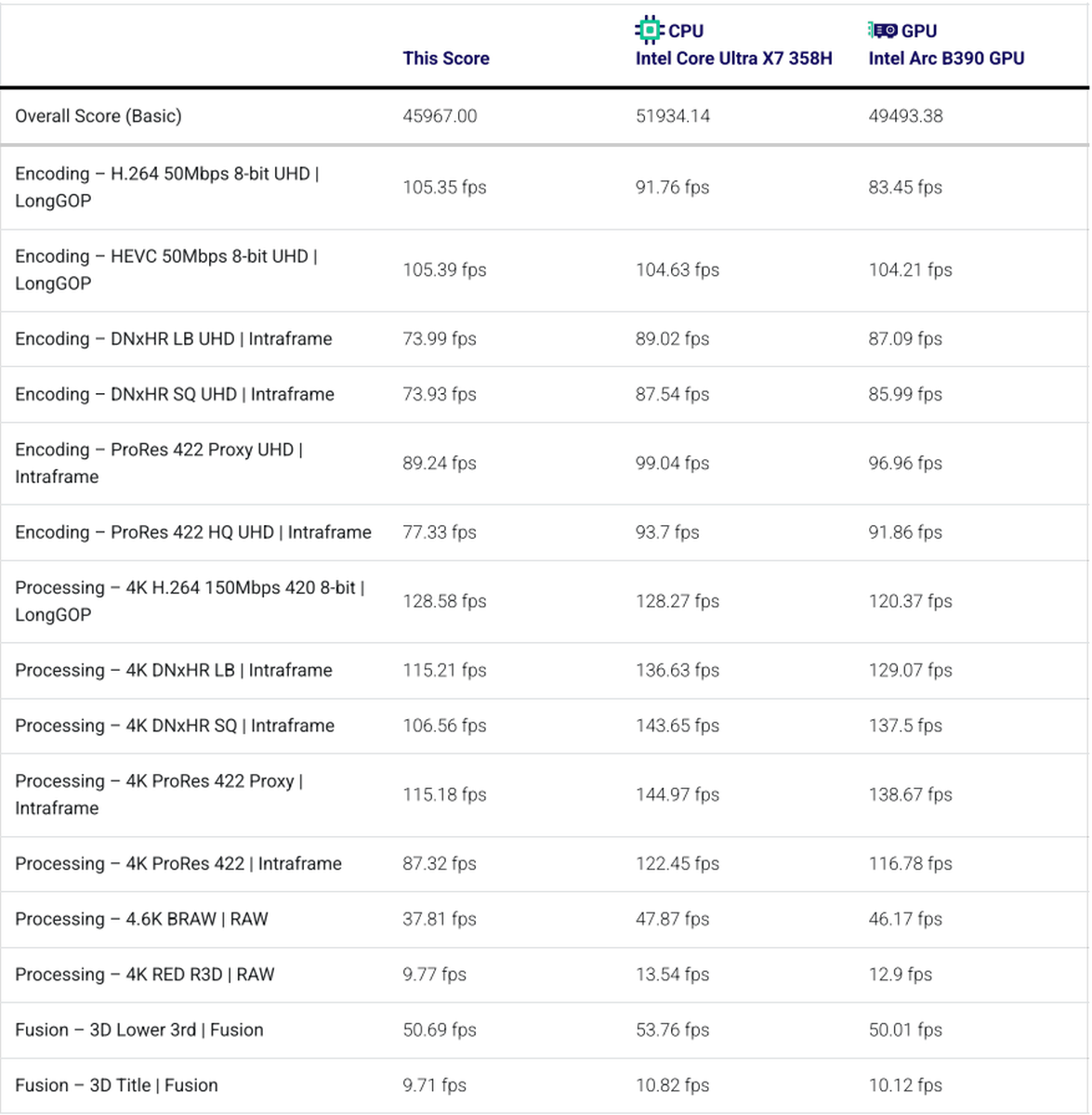Click the Encoding ProRes 422 HQ UHD row
Image resolution: width=1092 pixels, height=1115 pixels.
pyautogui.click(x=193, y=532)
